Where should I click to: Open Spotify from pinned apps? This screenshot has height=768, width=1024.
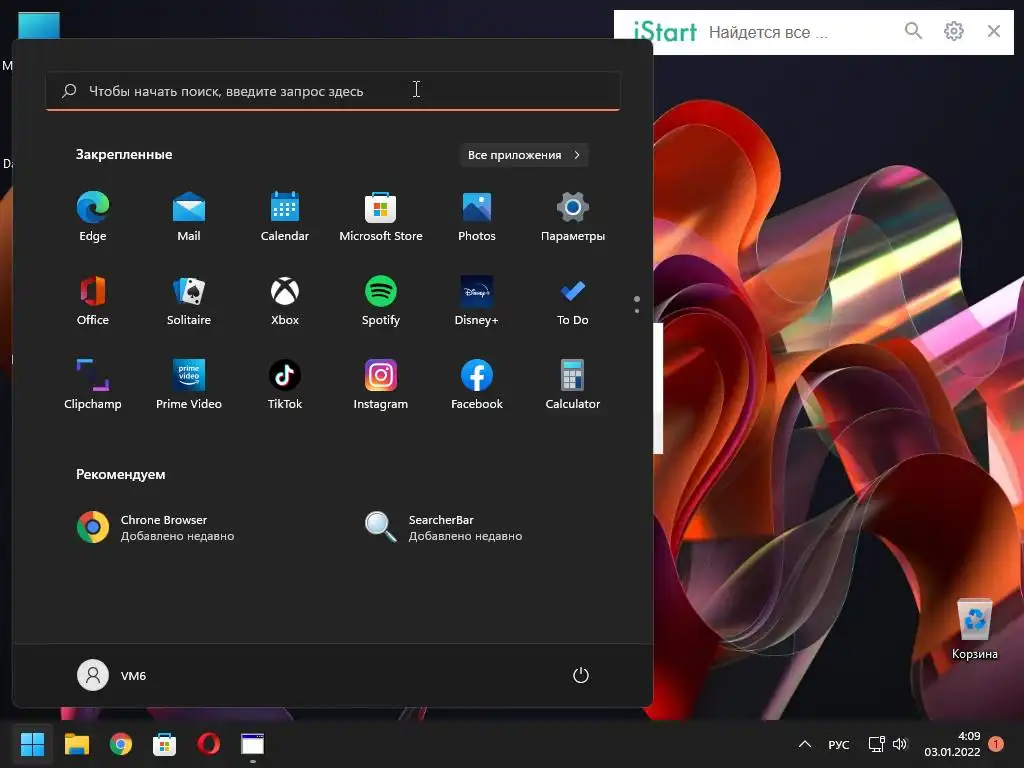(381, 300)
